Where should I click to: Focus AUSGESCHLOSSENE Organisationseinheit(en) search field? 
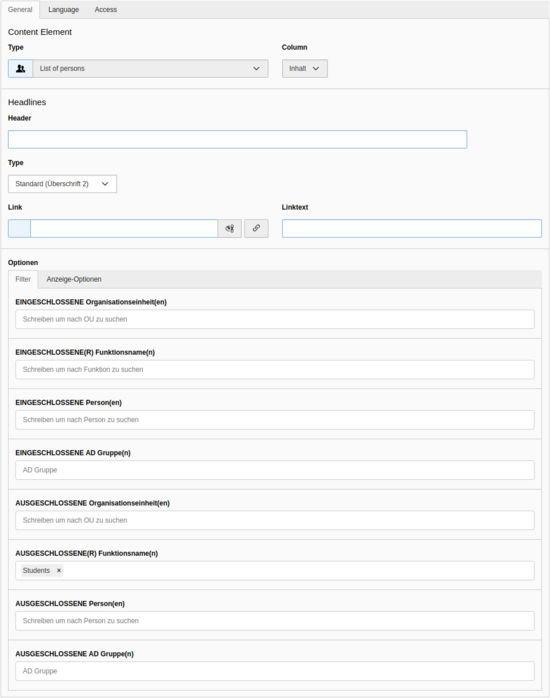pos(275,520)
